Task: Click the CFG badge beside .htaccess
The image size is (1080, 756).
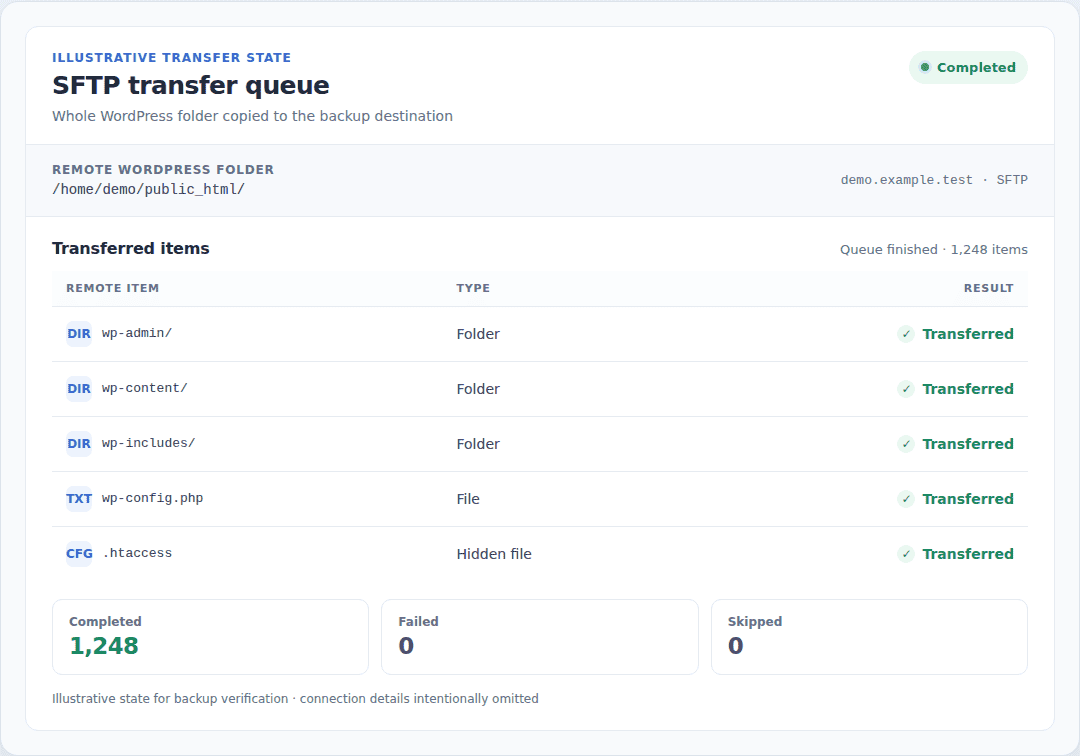Action: (79, 554)
